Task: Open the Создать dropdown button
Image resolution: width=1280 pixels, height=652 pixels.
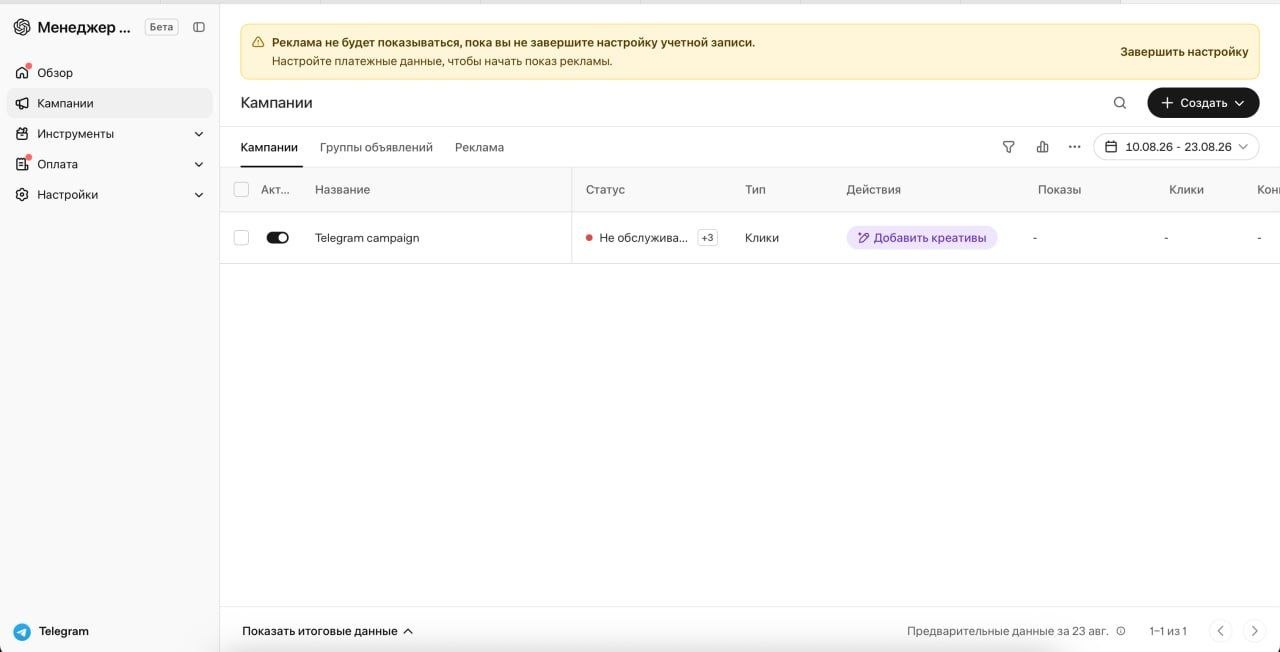Action: pos(1203,103)
